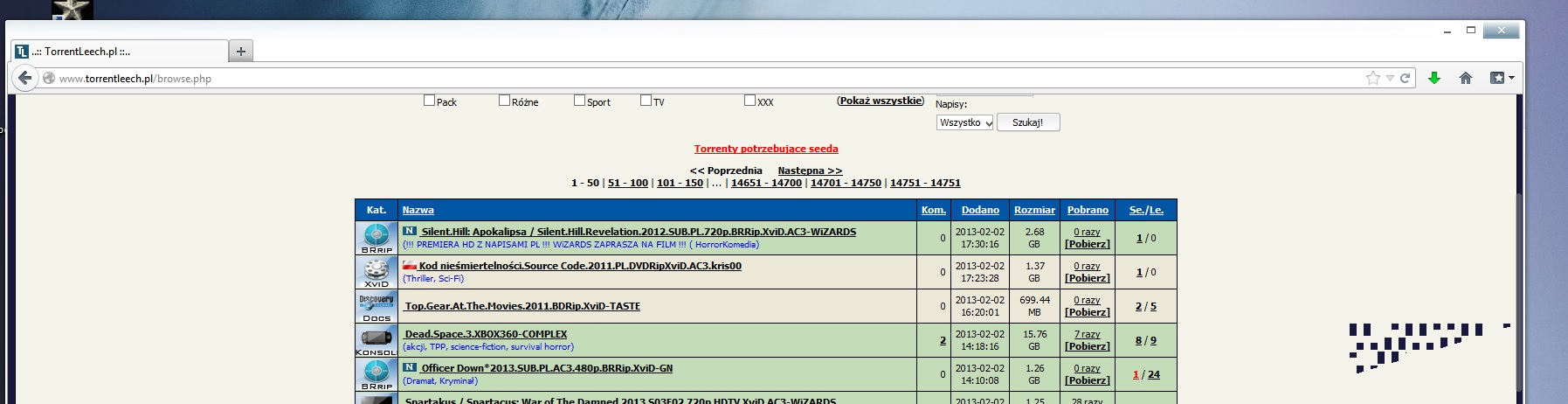Tick the TV category checkbox
The width and height of the screenshot is (1568, 404).
click(646, 101)
